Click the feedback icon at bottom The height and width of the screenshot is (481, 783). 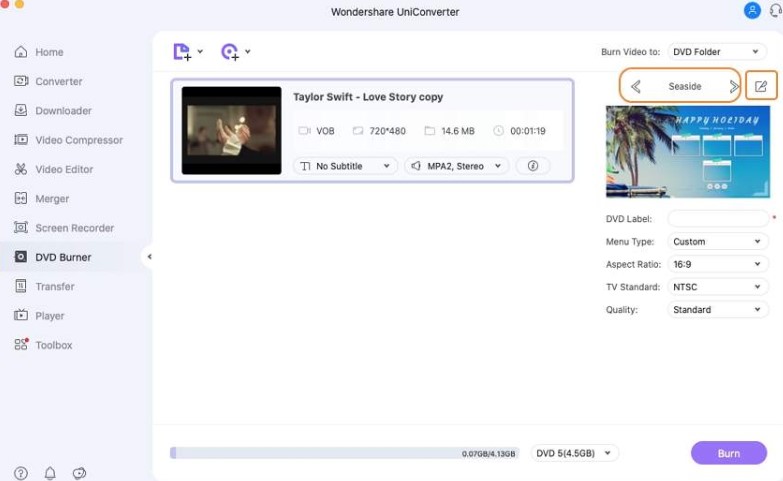click(x=79, y=473)
